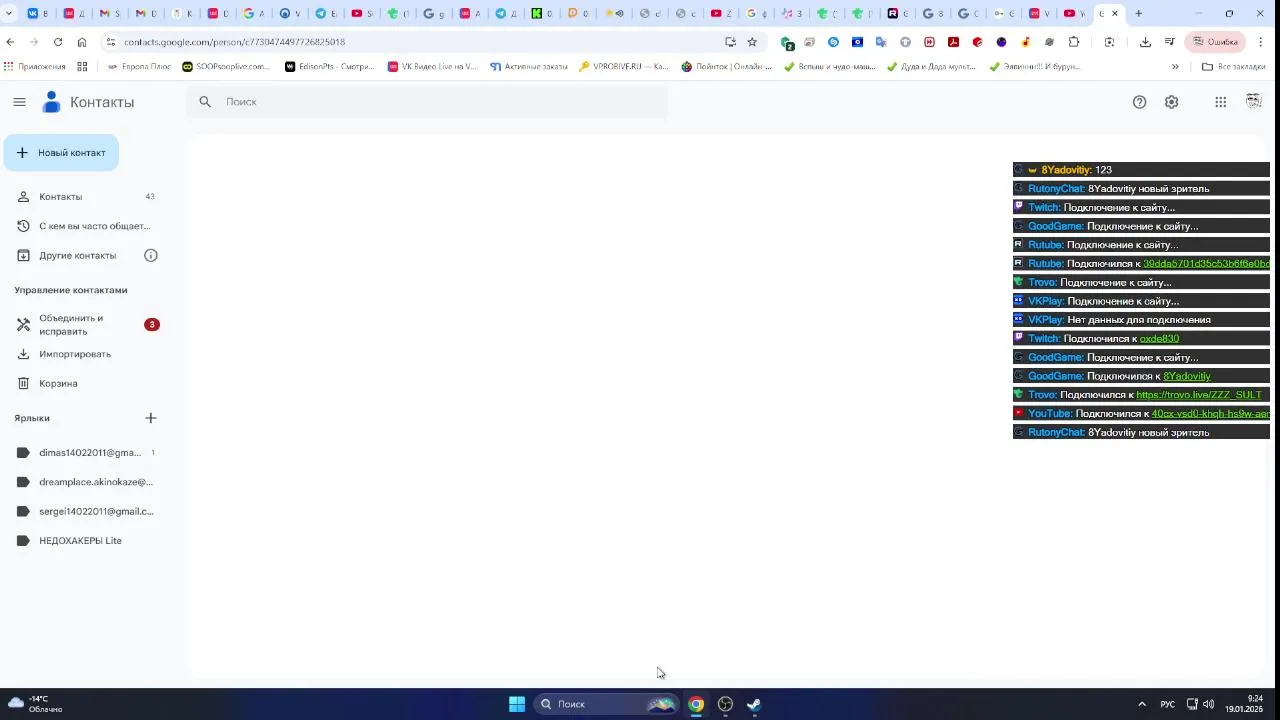This screenshot has height=720, width=1280.
Task: Open С кем вы часто общаетесь
Action: tap(86, 226)
